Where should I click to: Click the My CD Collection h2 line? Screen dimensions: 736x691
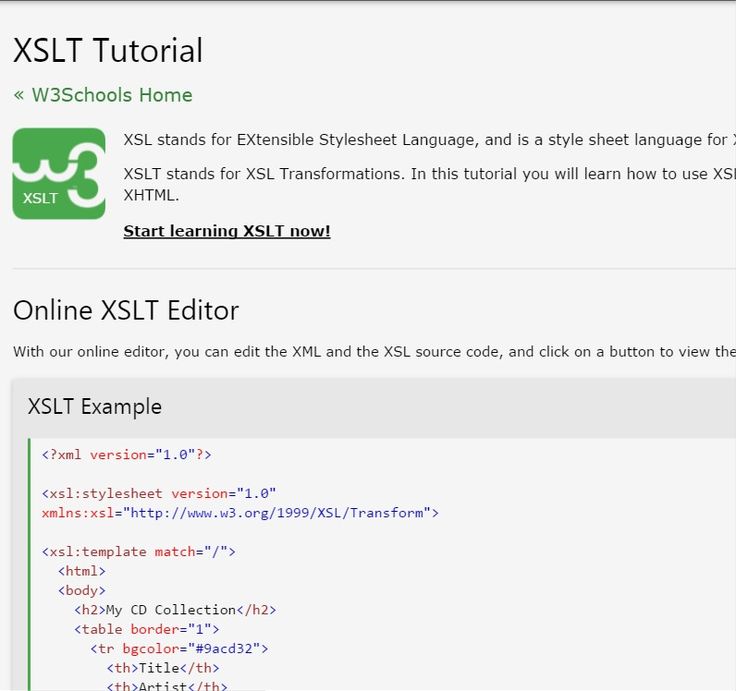pyautogui.click(x=175, y=610)
